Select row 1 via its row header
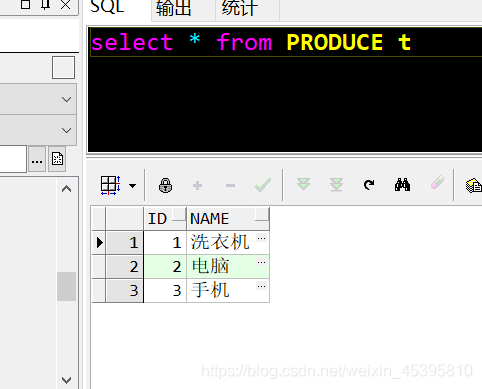Viewport: 482px width, 389px height. pos(124,242)
